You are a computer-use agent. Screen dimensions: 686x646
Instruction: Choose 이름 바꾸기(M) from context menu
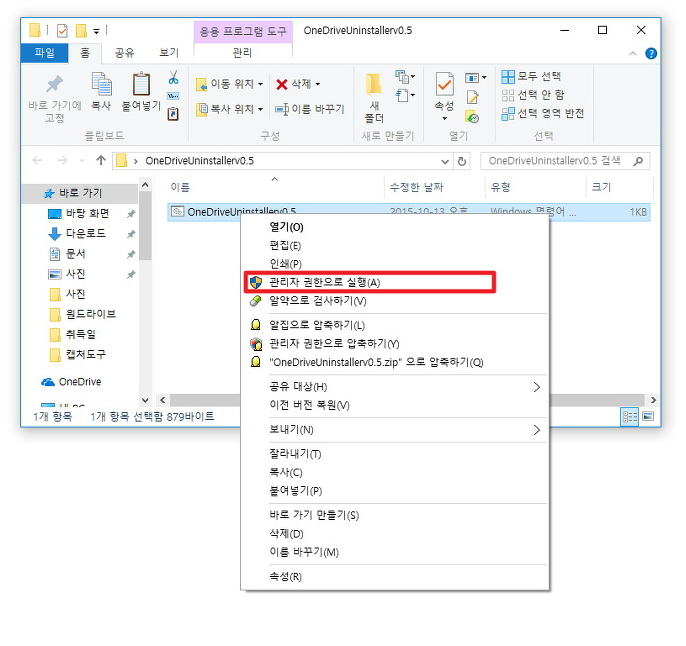coord(395,552)
